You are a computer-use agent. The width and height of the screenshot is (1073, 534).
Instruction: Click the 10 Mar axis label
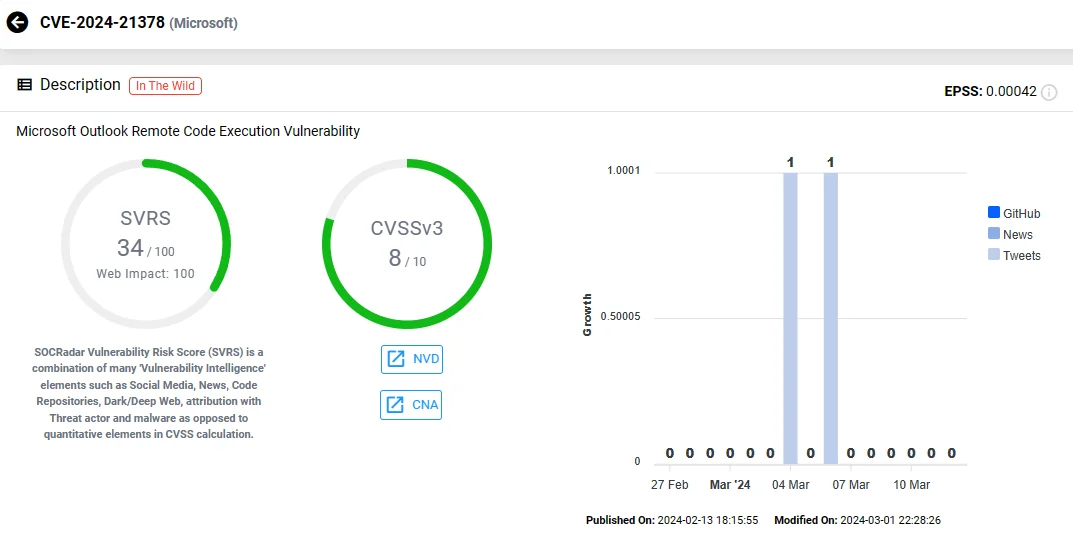click(x=912, y=485)
